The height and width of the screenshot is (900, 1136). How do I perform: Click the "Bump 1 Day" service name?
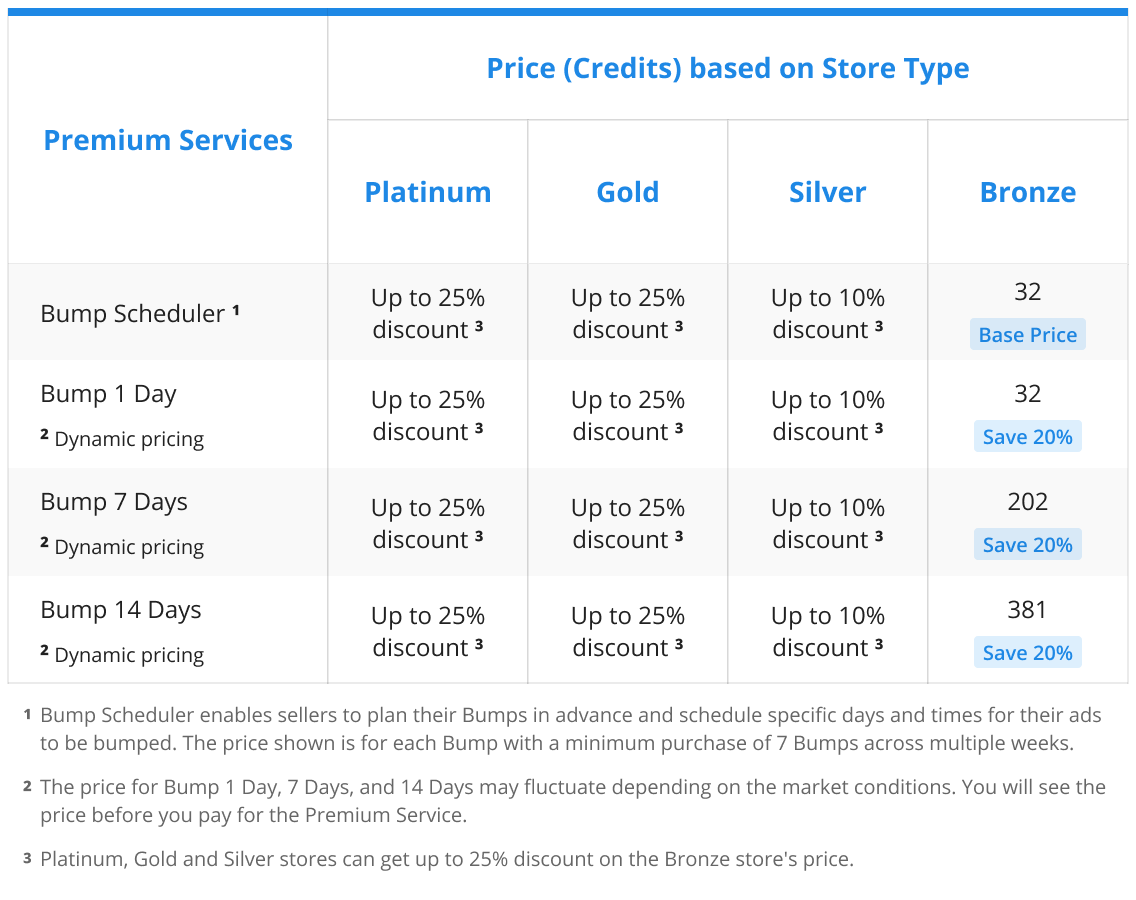click(x=108, y=394)
